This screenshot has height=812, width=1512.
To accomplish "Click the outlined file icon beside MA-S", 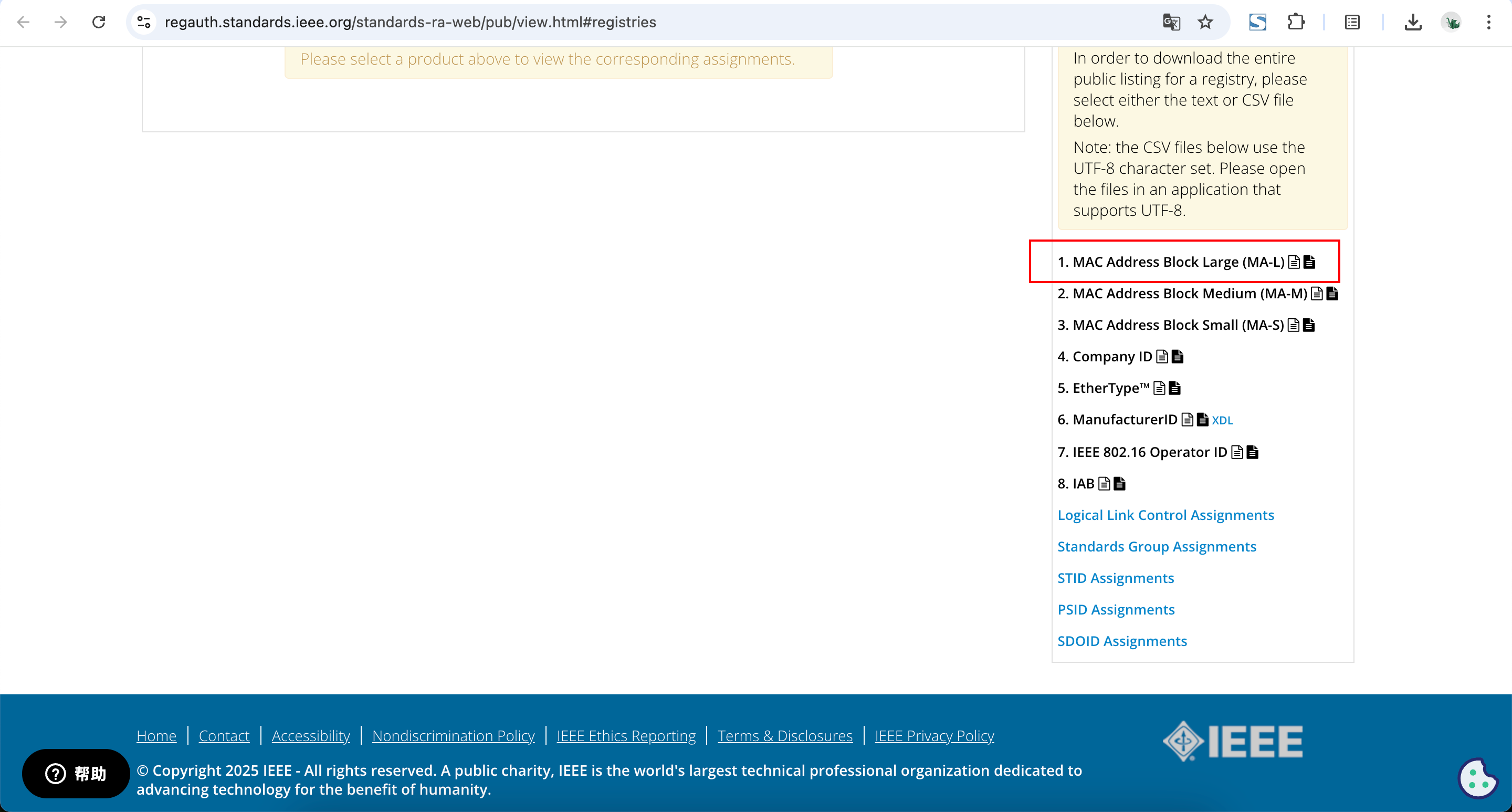I will click(1293, 325).
